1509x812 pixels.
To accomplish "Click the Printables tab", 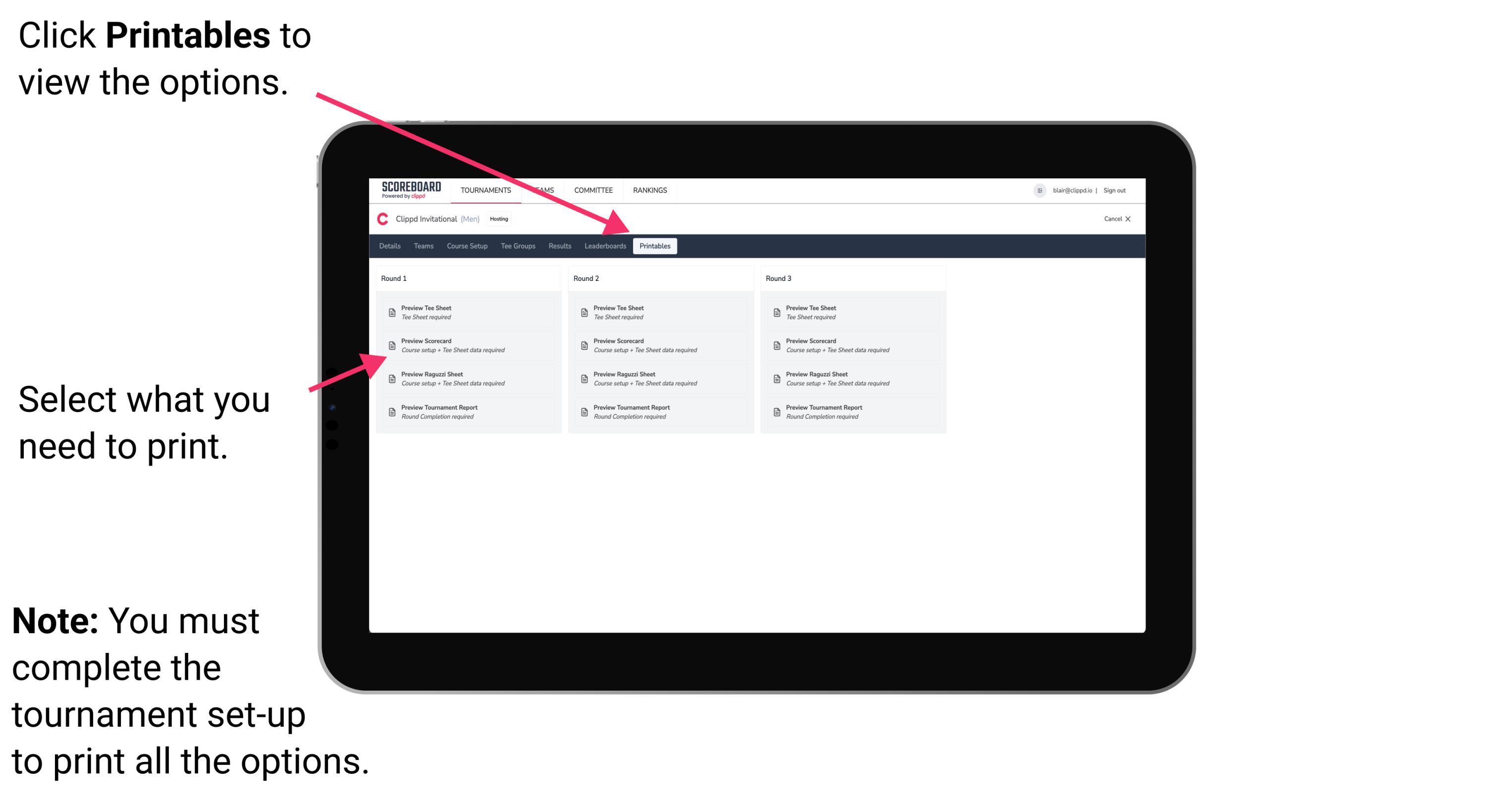I will coord(655,246).
